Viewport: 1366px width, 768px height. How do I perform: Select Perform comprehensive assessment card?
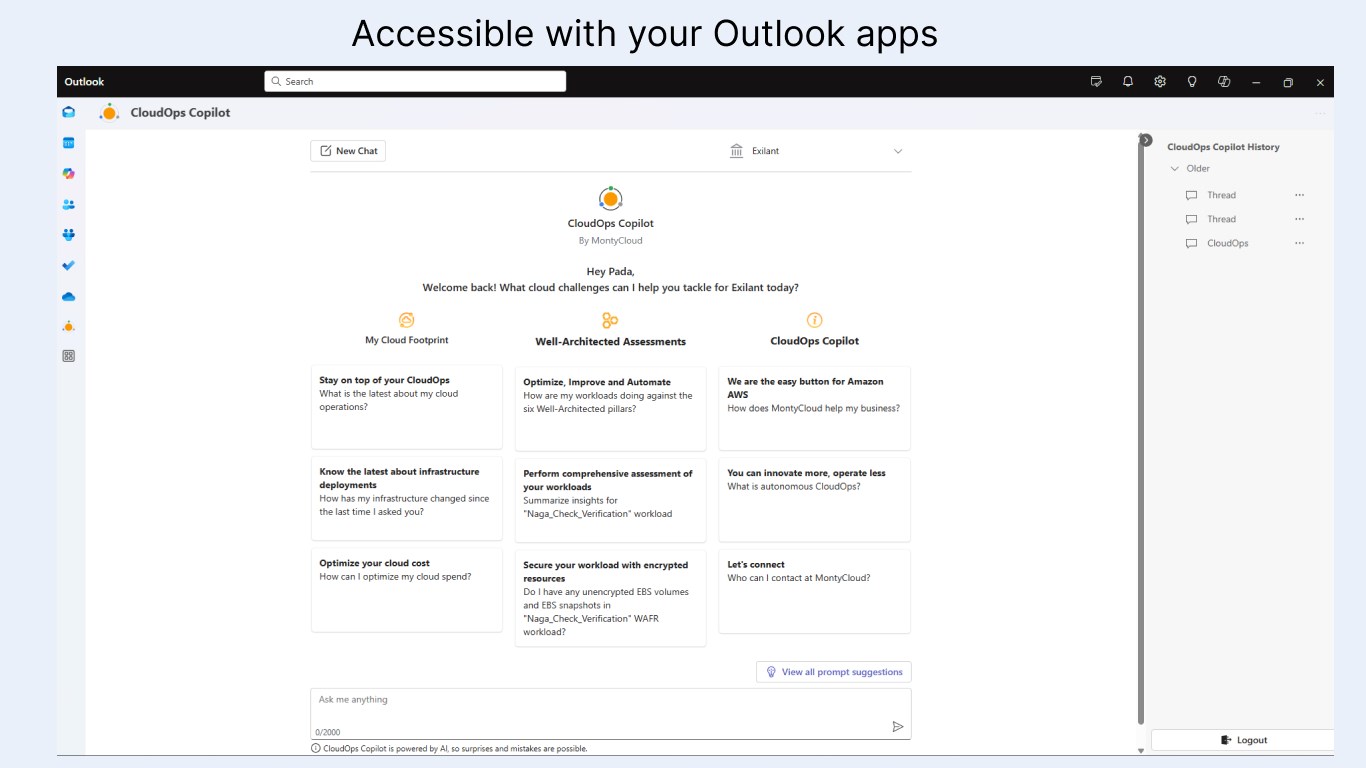click(611, 500)
